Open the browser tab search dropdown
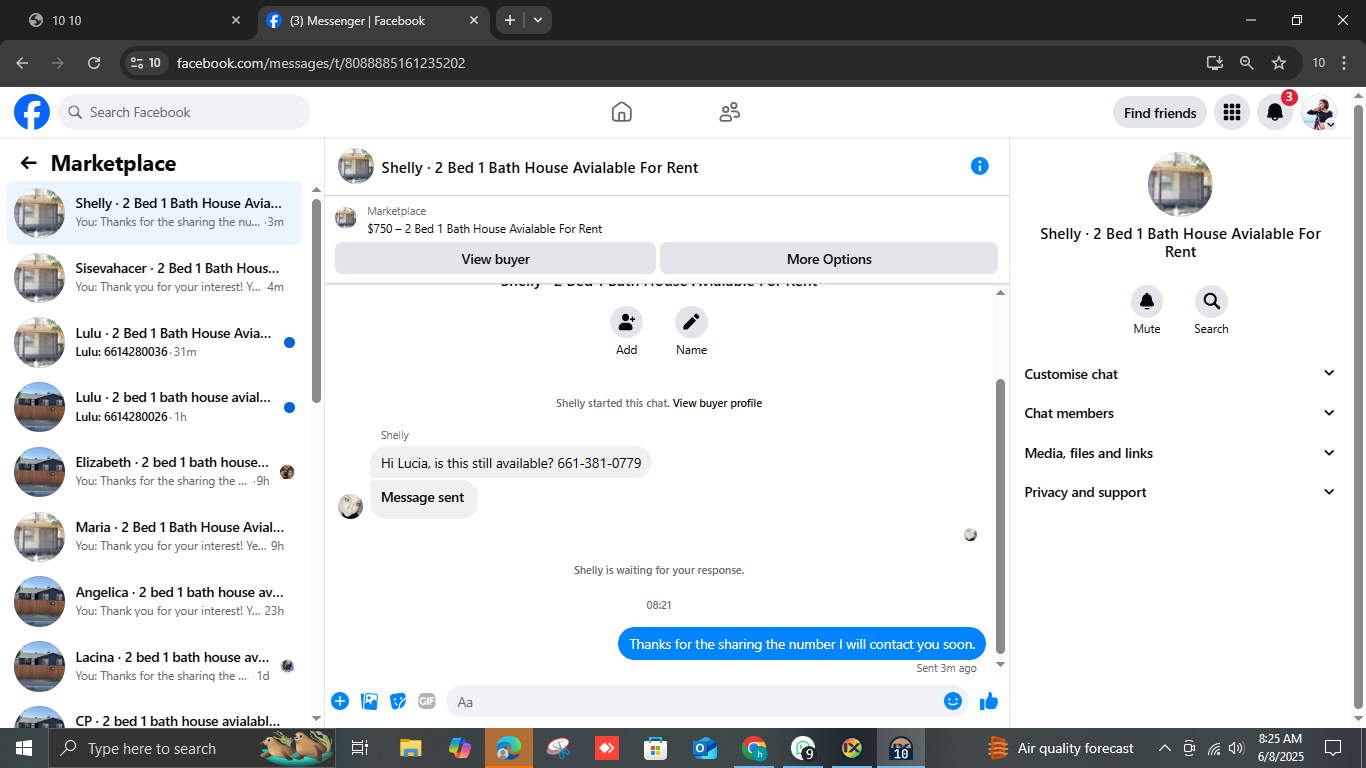Viewport: 1366px width, 768px height. (x=538, y=20)
